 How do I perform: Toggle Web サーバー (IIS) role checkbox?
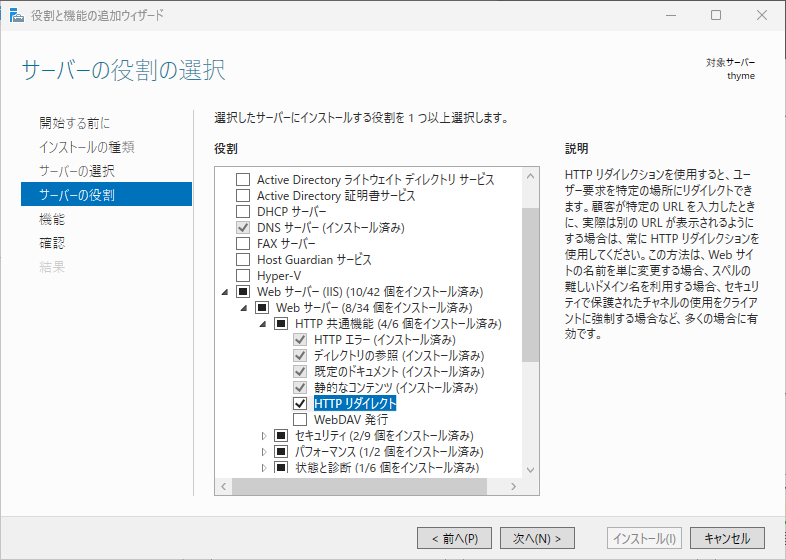point(243,292)
